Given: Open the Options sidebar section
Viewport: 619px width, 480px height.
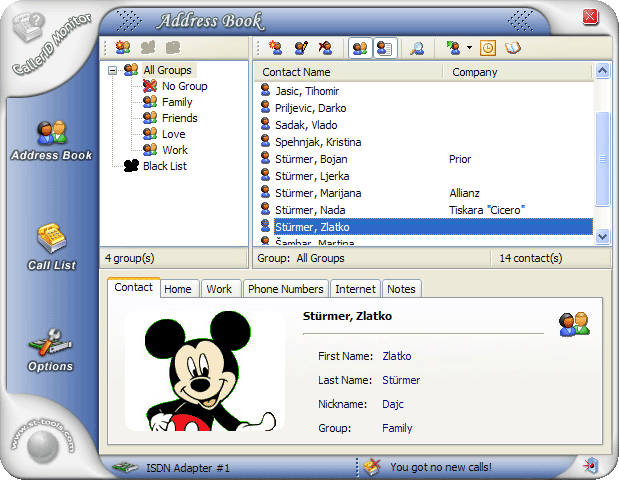Looking at the screenshot, I should (51, 350).
